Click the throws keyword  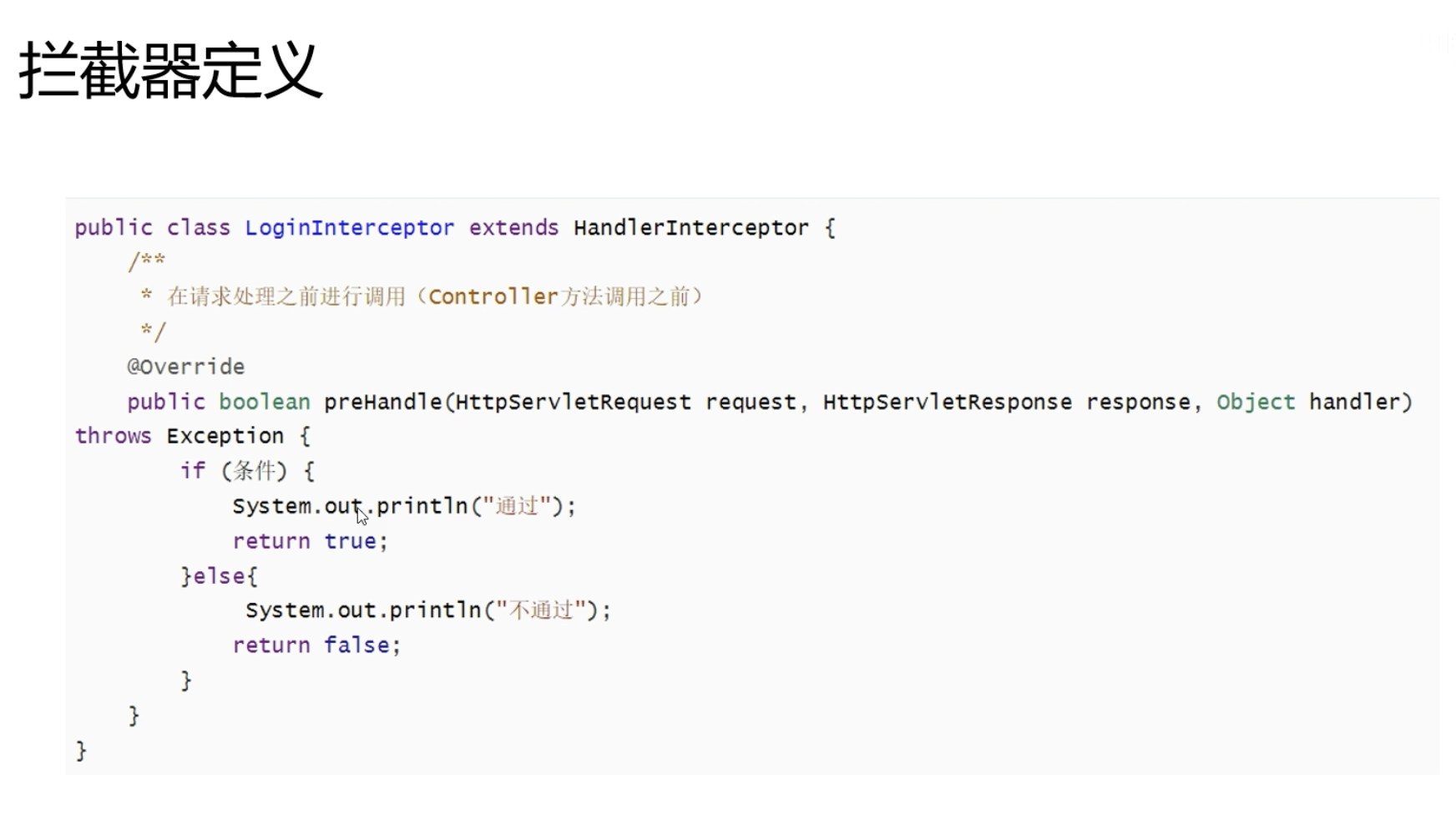pyautogui.click(x=113, y=436)
